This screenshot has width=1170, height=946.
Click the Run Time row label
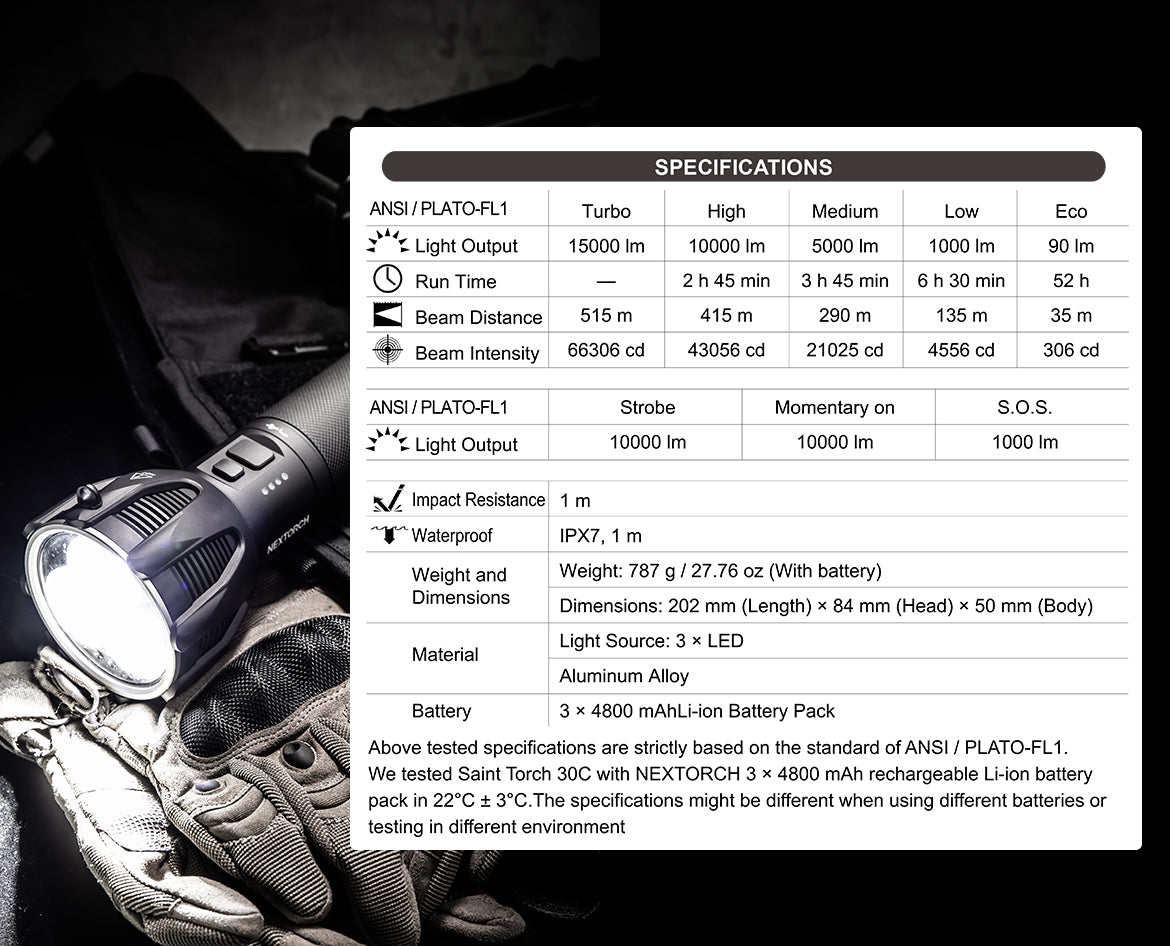tap(455, 281)
